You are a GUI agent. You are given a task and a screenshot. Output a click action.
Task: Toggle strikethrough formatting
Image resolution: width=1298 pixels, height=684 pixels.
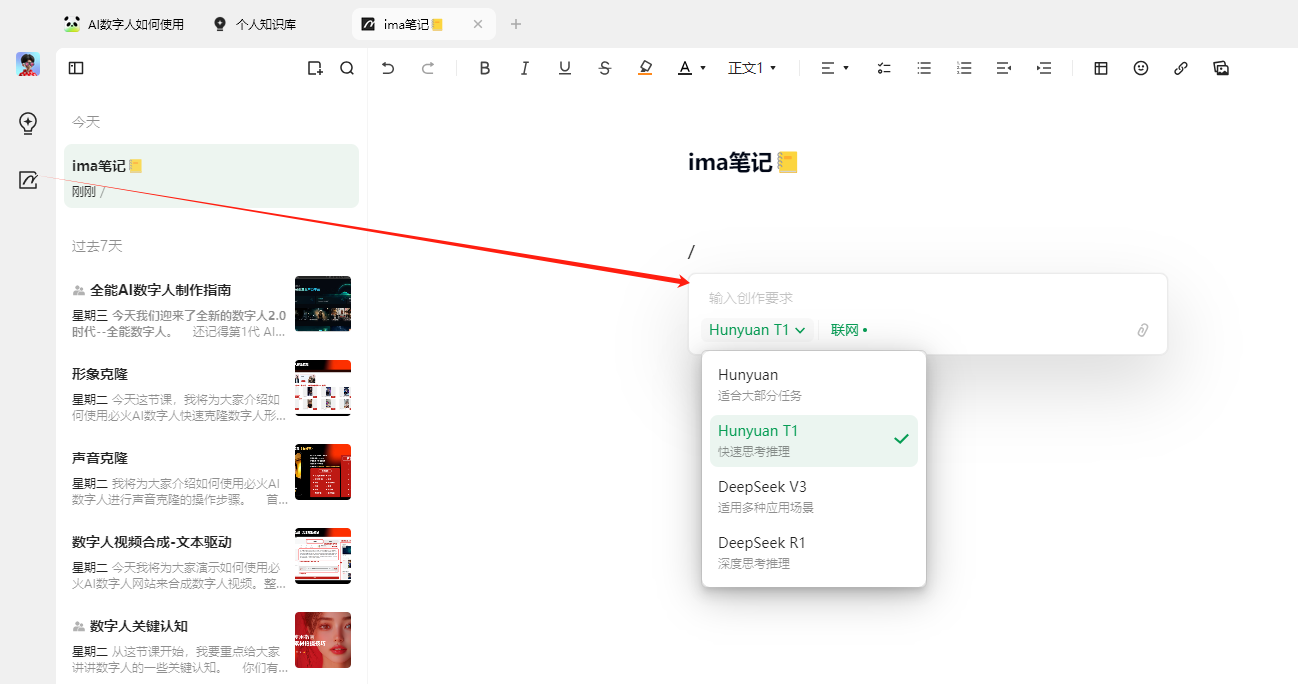(x=605, y=68)
